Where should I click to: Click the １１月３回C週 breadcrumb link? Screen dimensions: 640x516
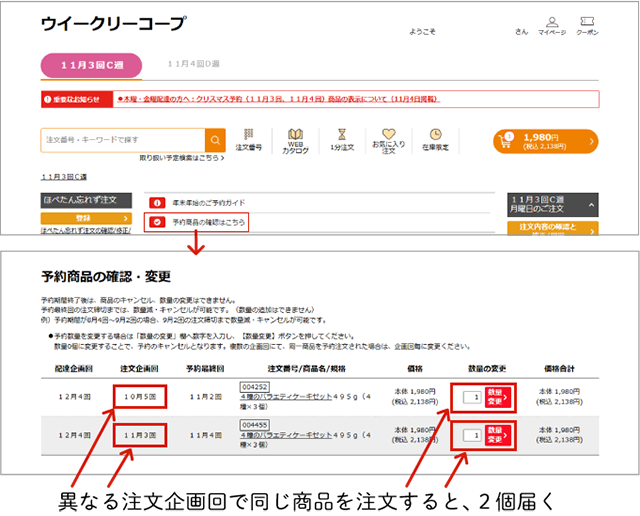64,177
